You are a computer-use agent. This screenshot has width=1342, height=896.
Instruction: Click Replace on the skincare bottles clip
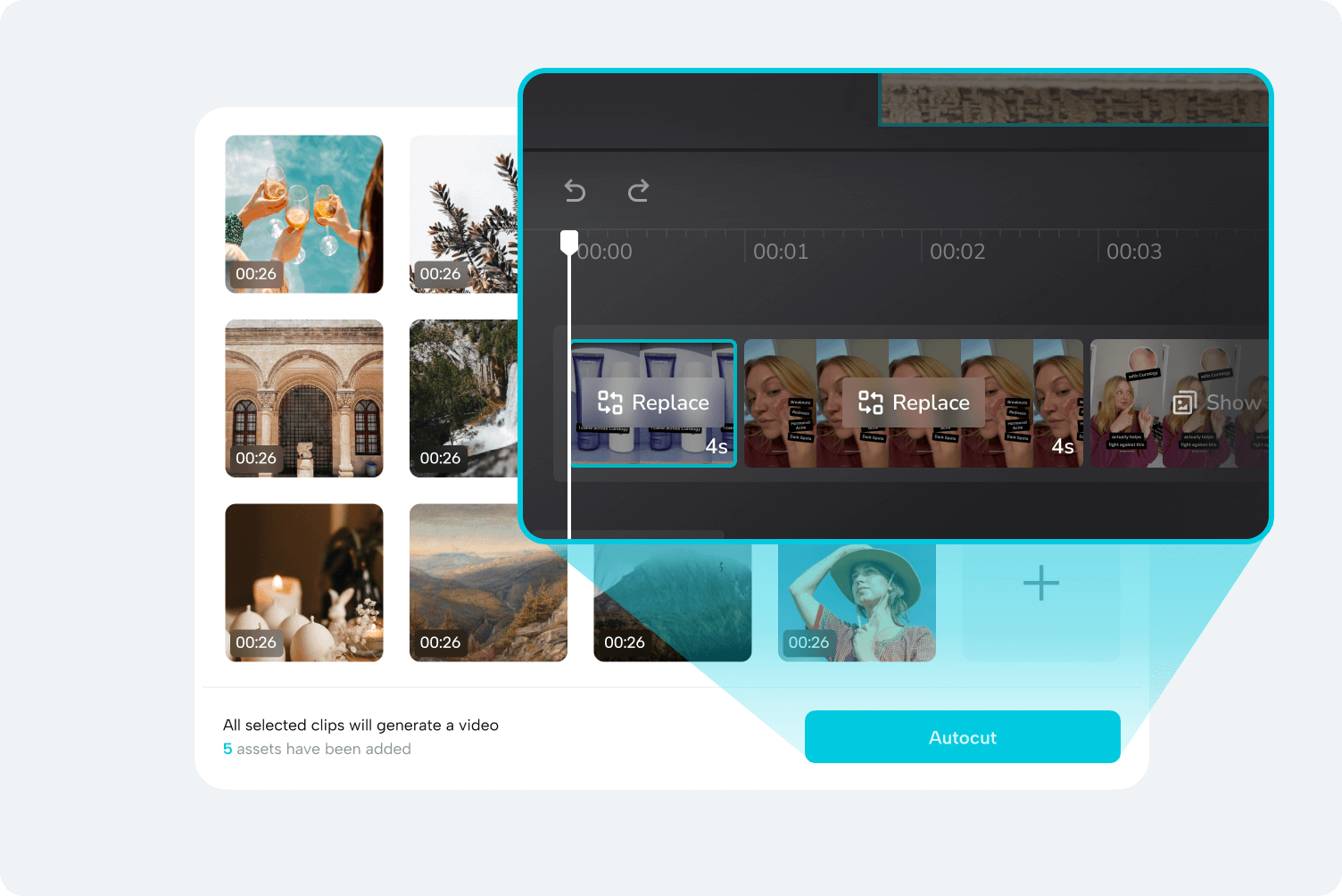click(x=653, y=402)
